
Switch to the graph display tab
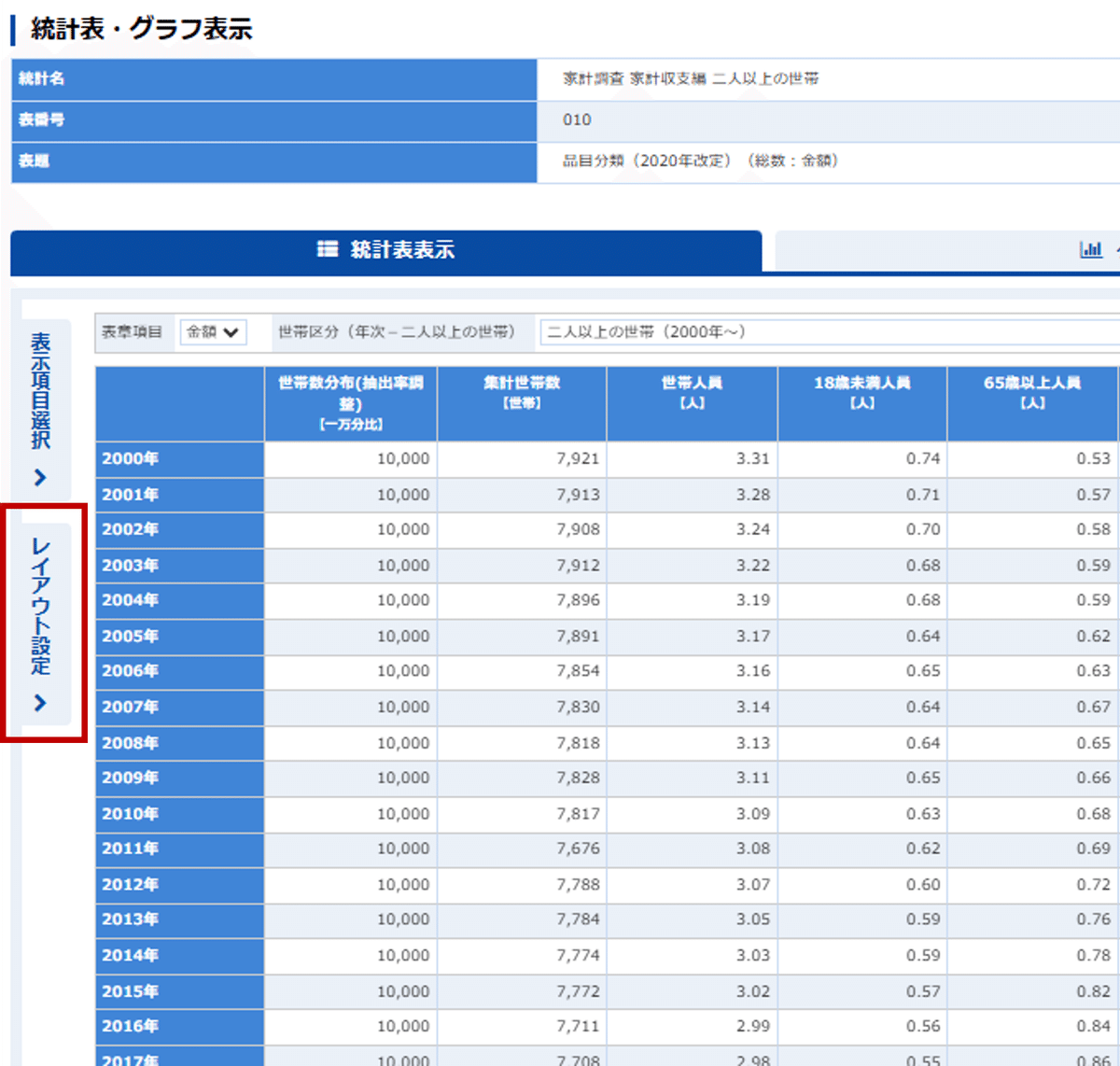(947, 250)
